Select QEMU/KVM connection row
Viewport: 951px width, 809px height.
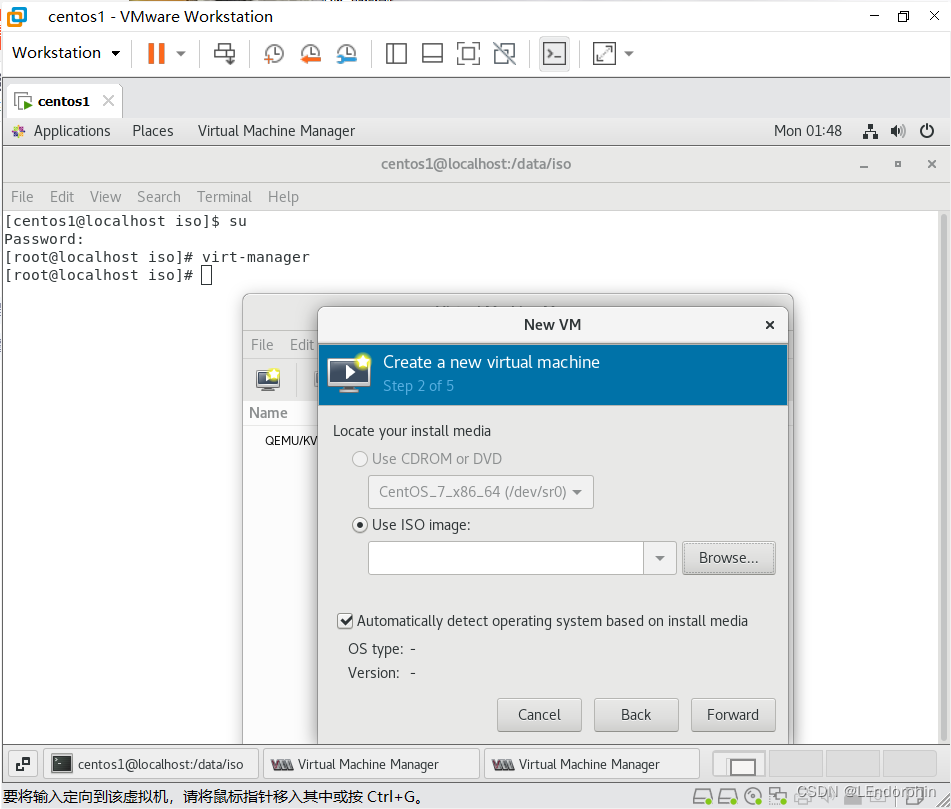[x=291, y=441]
